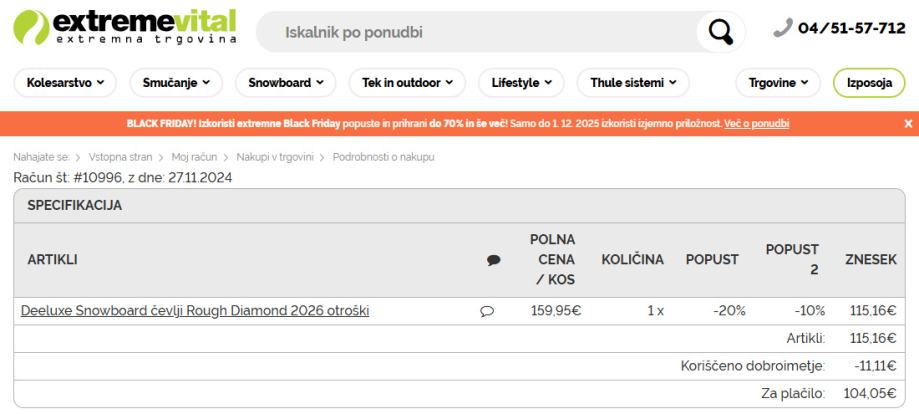Expand the Smučanje dropdown menu
Viewport: 919px width, 414px height.
click(x=176, y=83)
